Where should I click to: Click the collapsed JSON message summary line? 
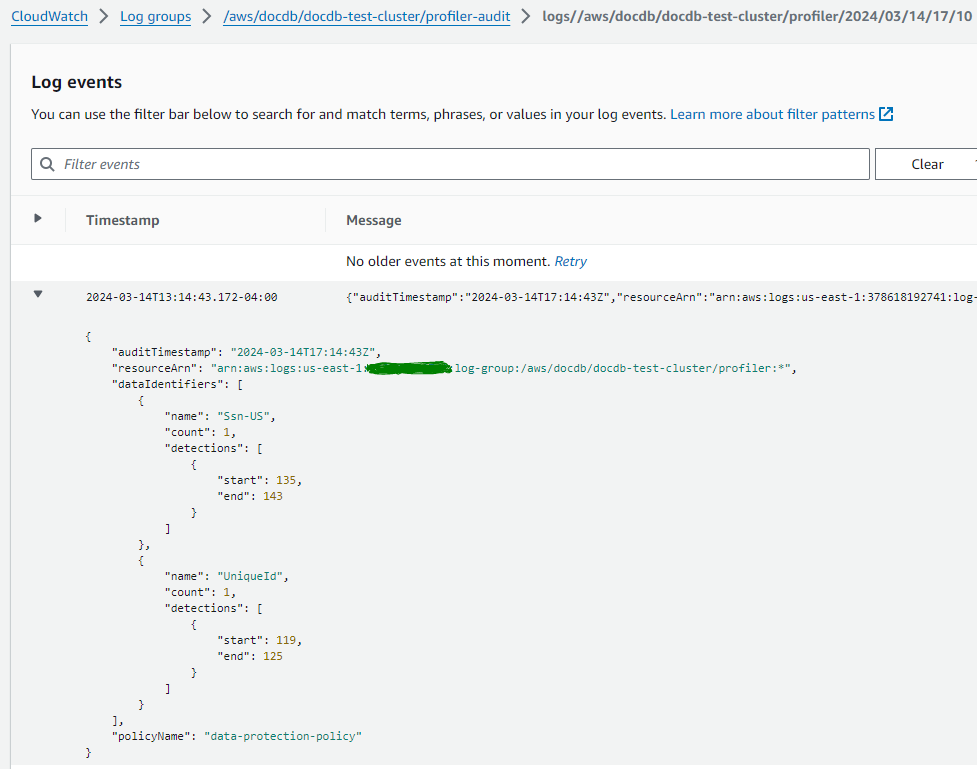(x=660, y=297)
